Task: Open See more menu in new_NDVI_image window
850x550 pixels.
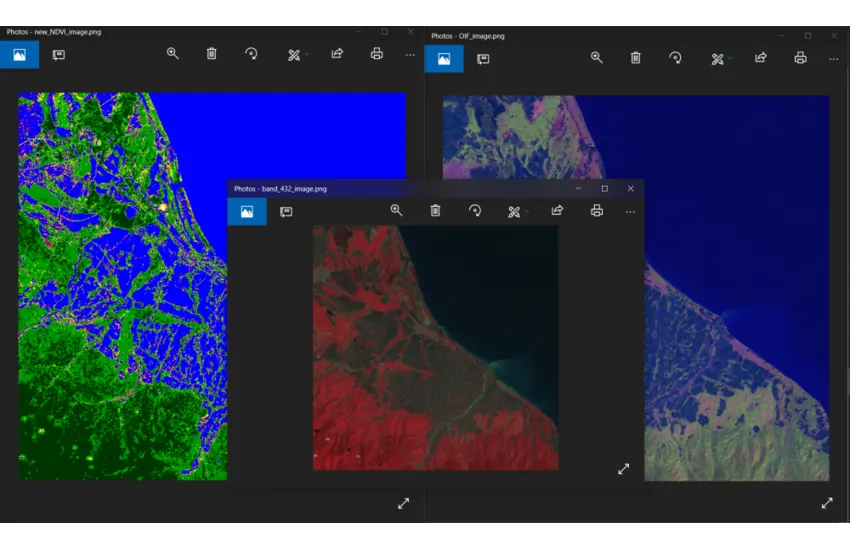Action: [410, 55]
